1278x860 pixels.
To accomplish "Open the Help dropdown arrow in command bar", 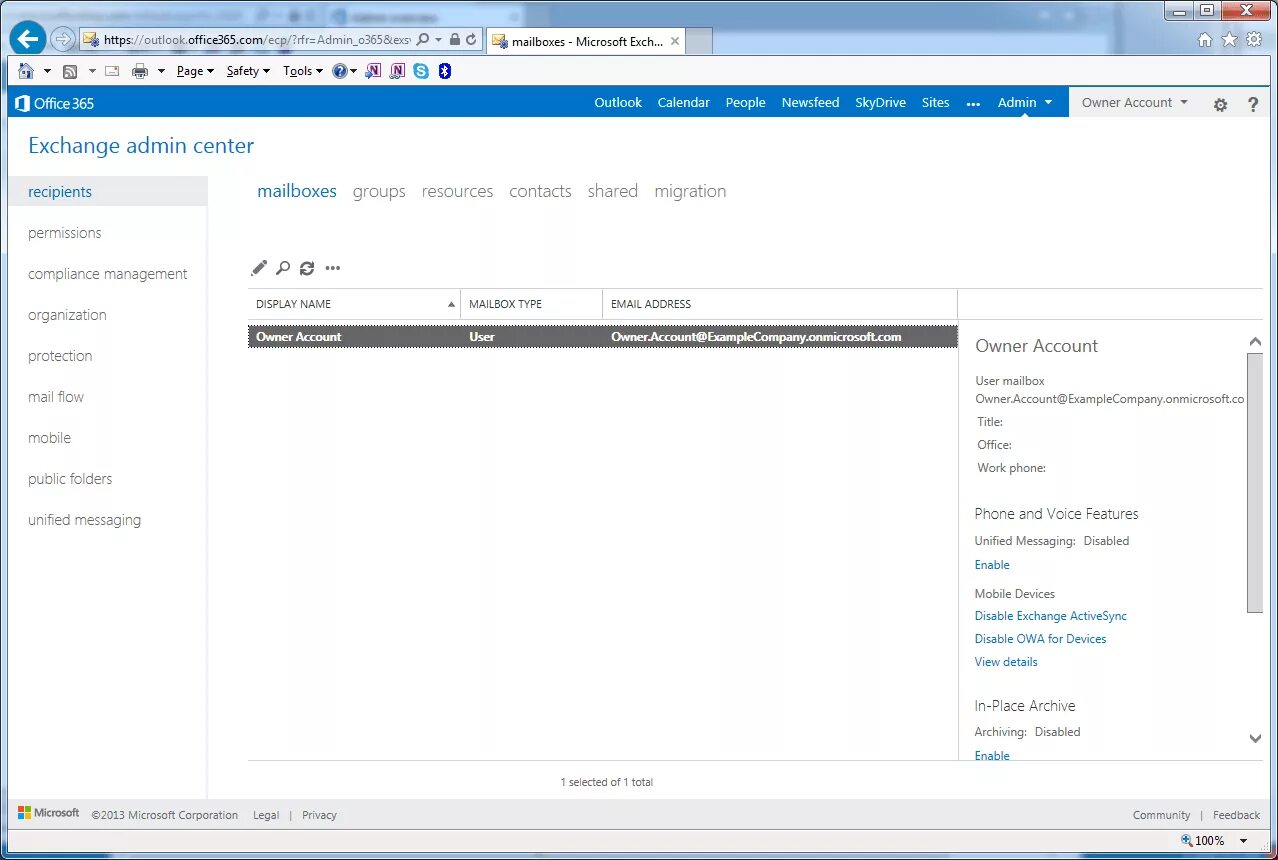I will click(x=354, y=71).
